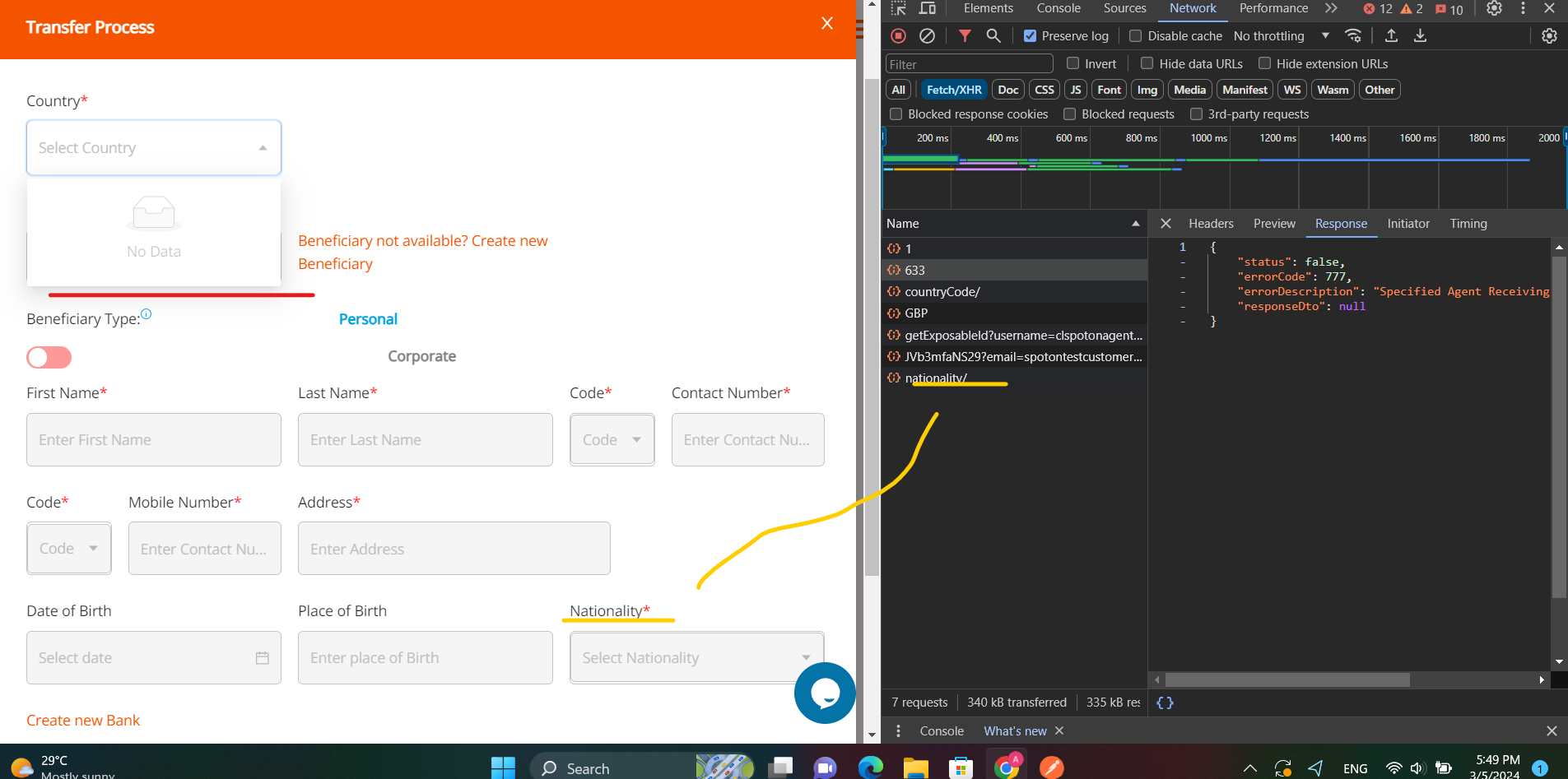Open the Performance tab
This screenshot has height=779, width=1568.
click(1273, 8)
